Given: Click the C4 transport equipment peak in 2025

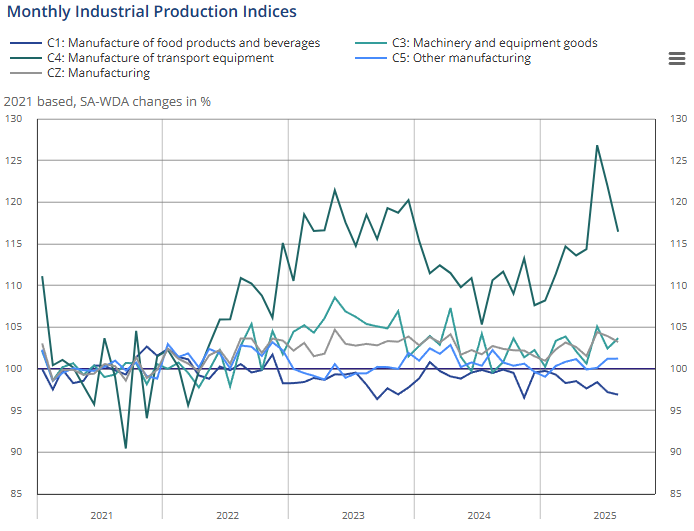Looking at the screenshot, I should click(x=597, y=146).
